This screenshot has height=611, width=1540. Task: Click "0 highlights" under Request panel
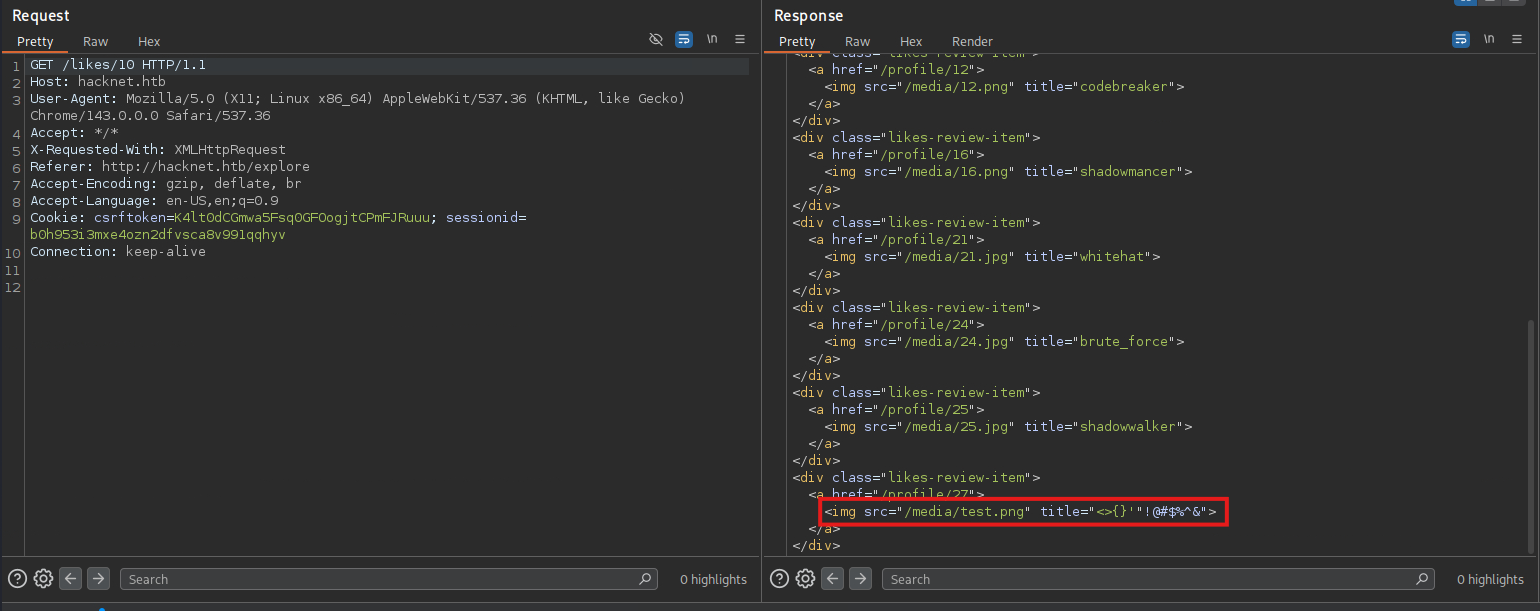[x=713, y=580]
